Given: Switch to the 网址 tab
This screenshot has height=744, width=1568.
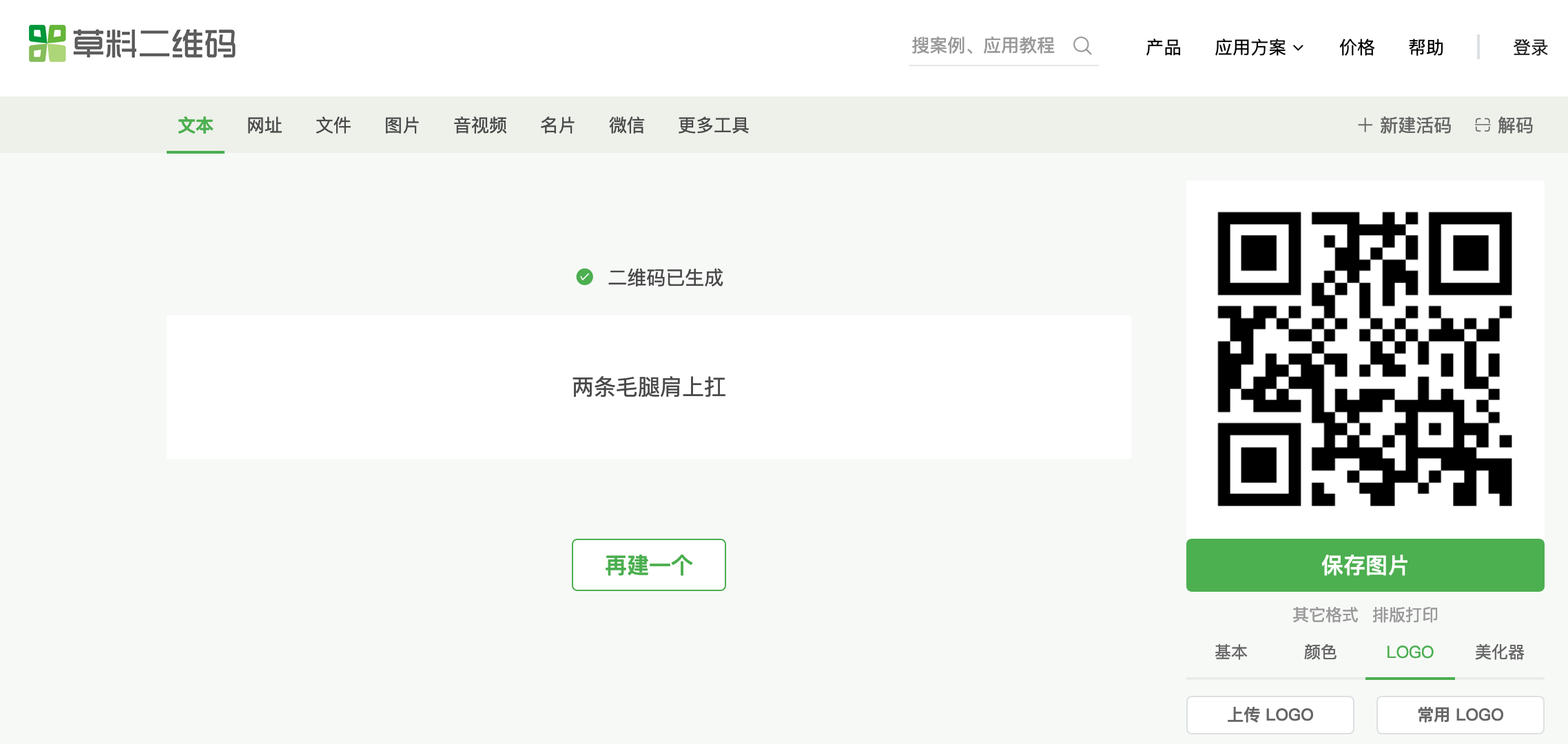Looking at the screenshot, I should pos(265,125).
